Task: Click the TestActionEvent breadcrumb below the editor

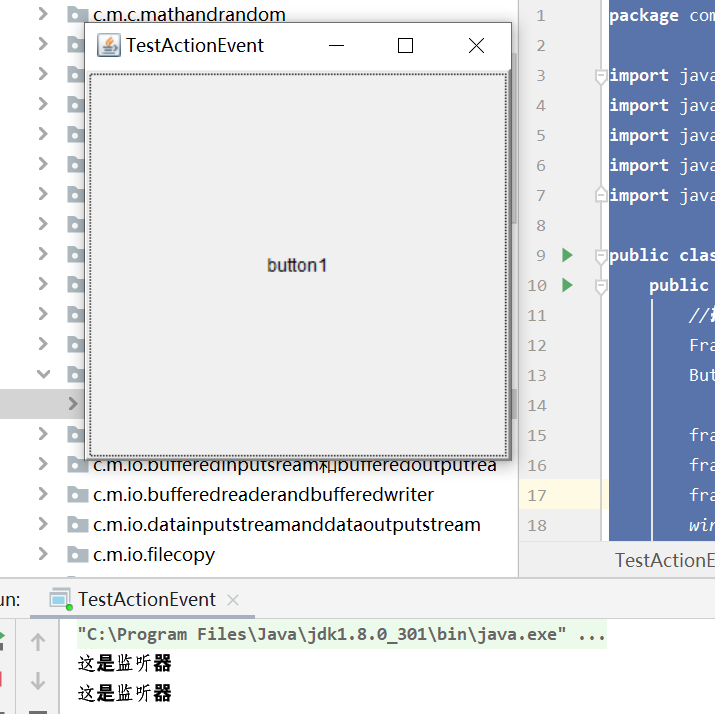Action: click(x=665, y=560)
